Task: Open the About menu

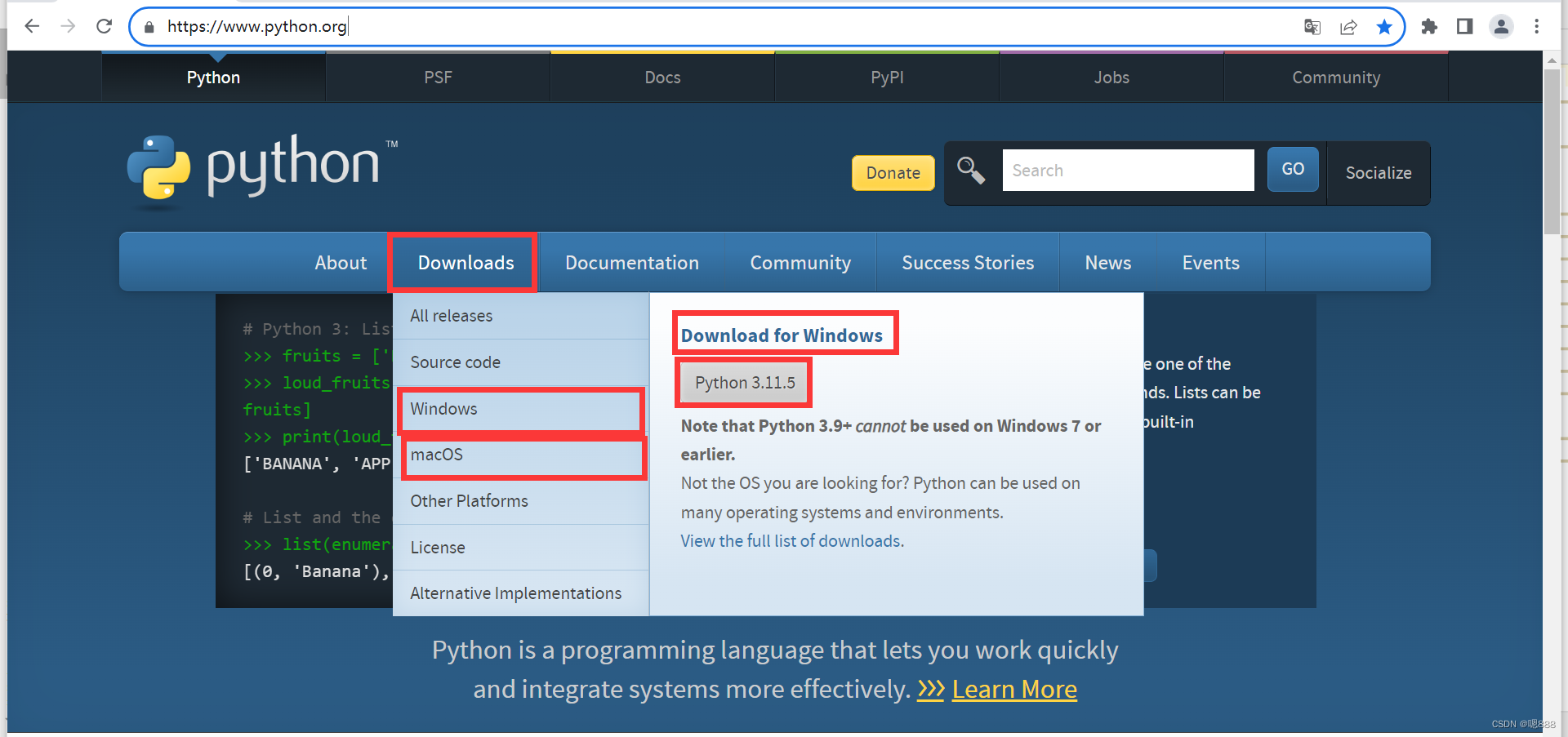Action: 341,263
